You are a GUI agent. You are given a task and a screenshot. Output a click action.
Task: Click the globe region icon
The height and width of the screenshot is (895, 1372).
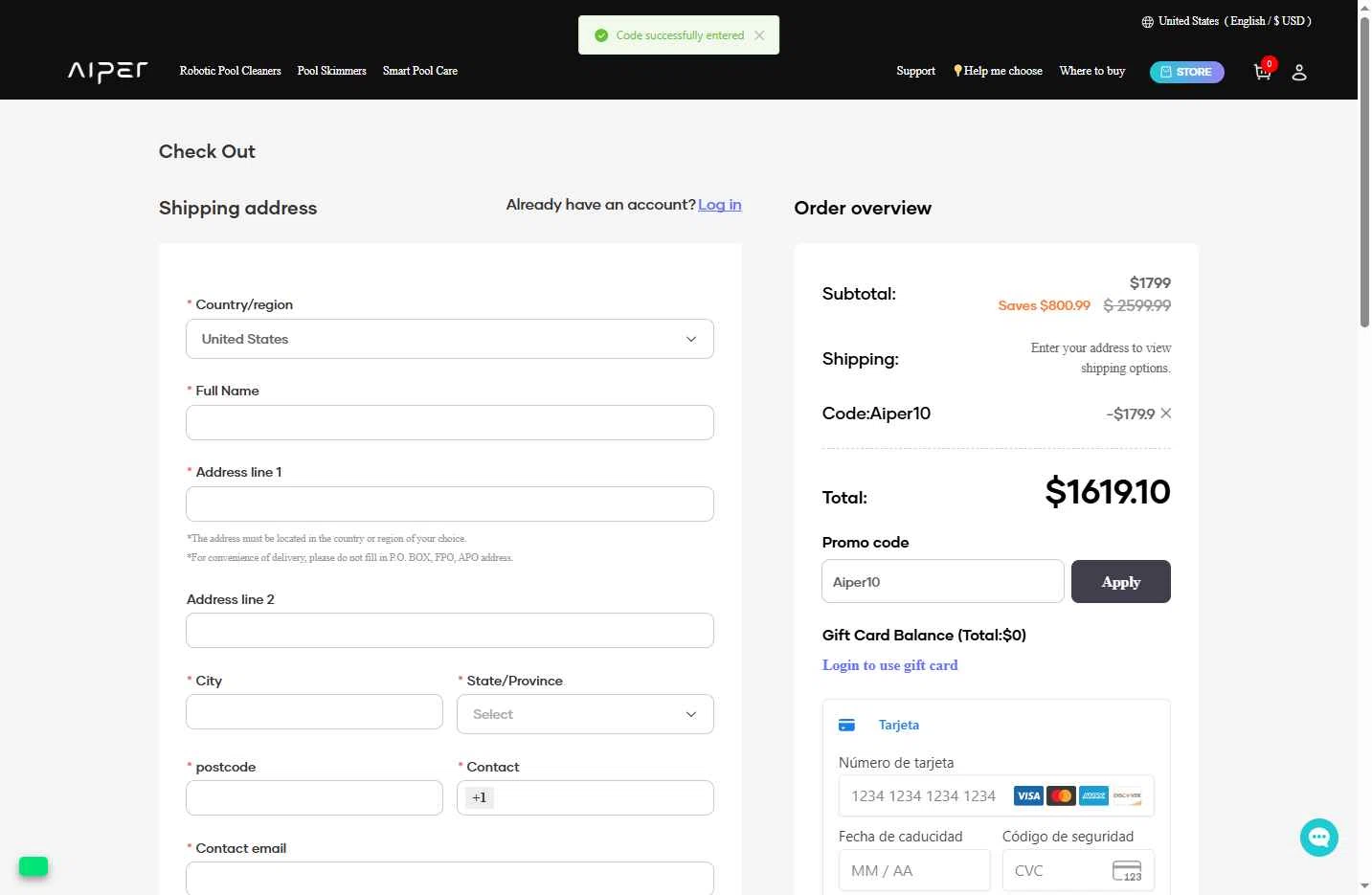pyautogui.click(x=1147, y=21)
